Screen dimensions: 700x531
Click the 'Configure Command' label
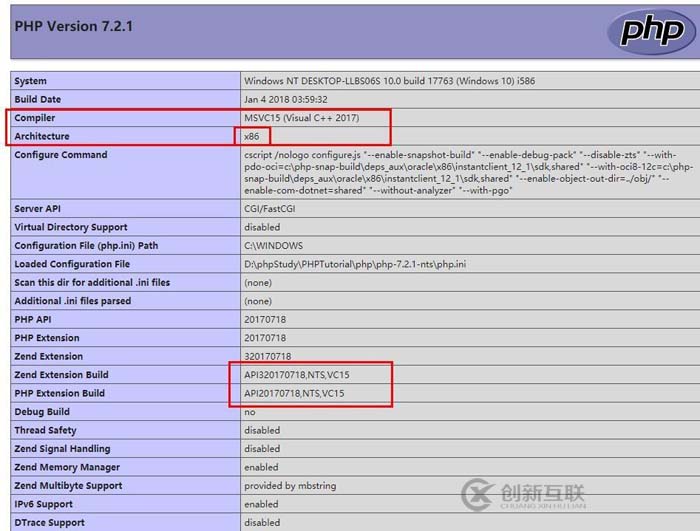coord(61,155)
